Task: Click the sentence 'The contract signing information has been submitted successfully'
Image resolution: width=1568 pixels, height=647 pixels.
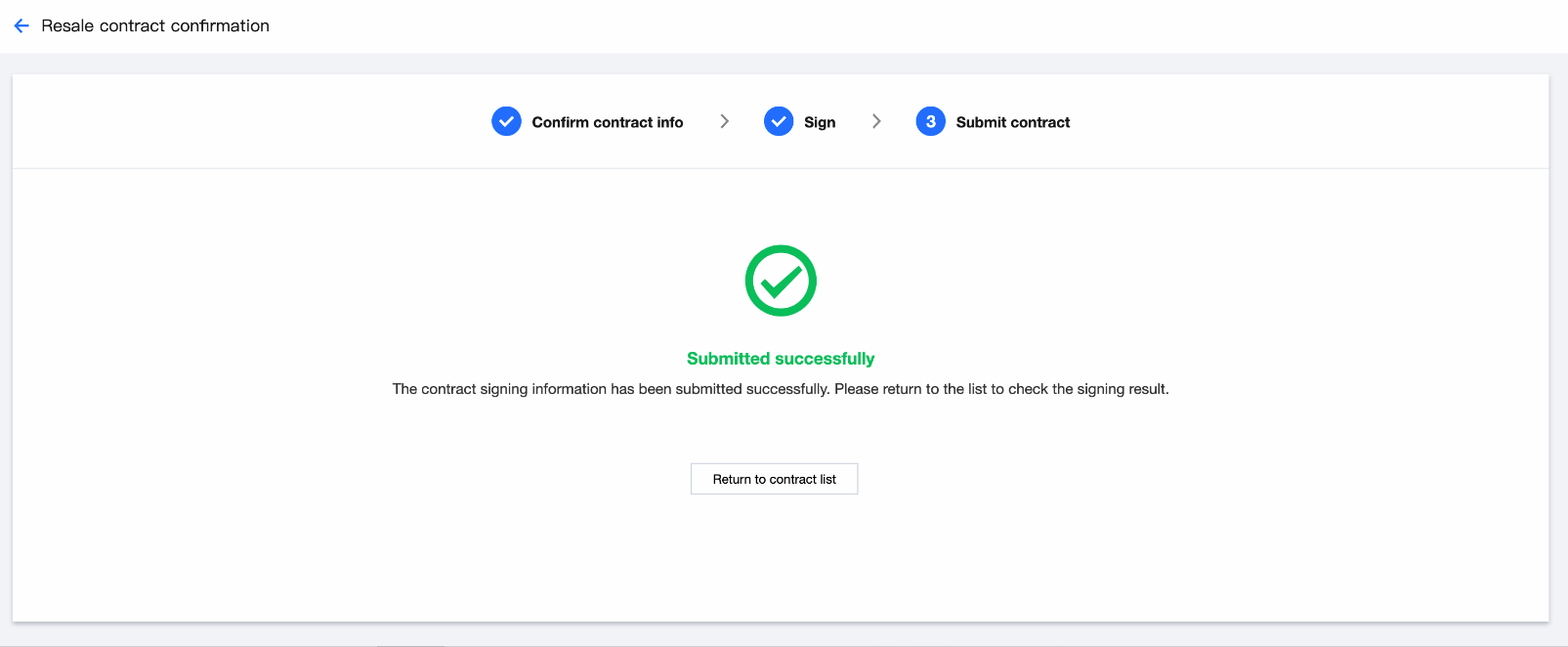Action: click(x=611, y=389)
